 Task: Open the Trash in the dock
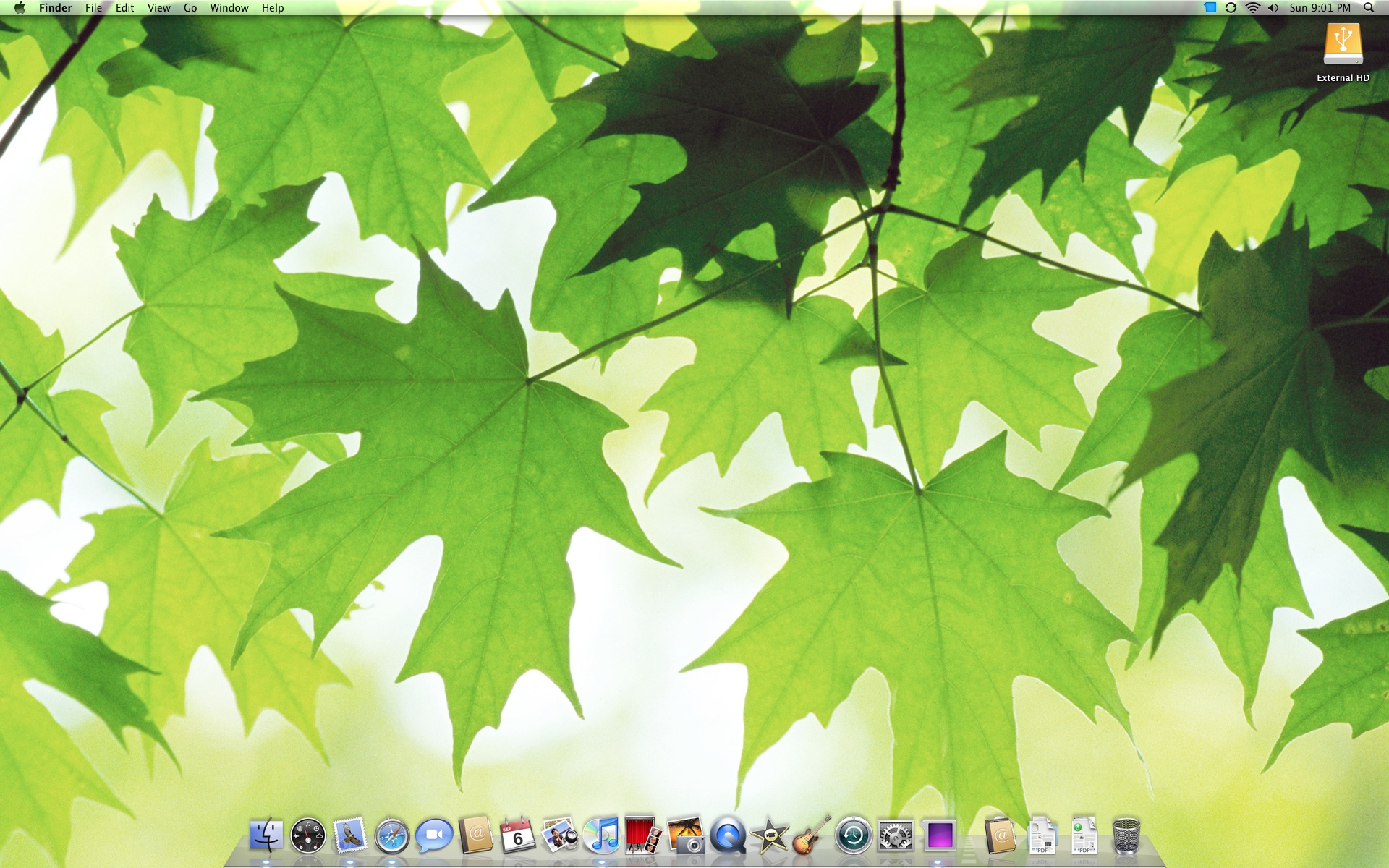1126,835
